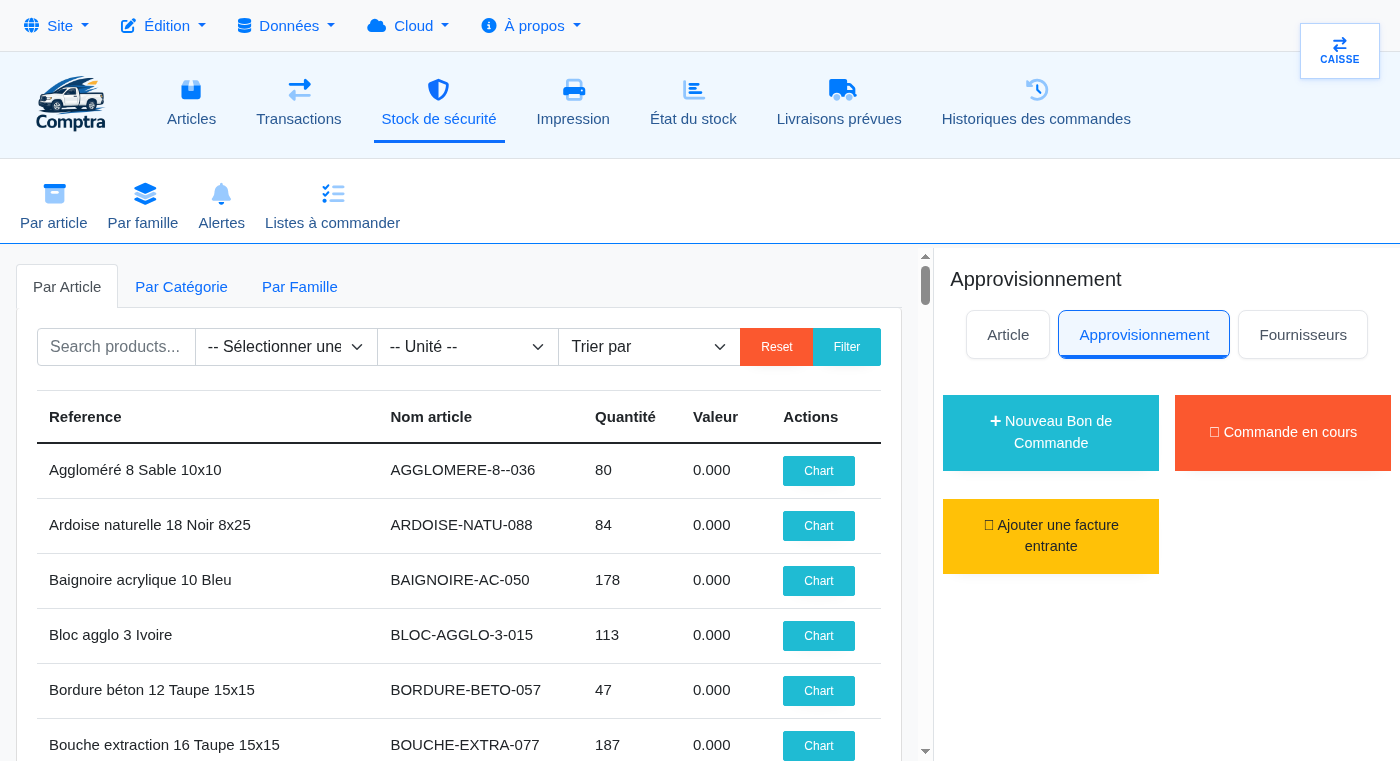Click the vertical scrollbar thumb of the list
This screenshot has width=1400, height=761.
(925, 285)
